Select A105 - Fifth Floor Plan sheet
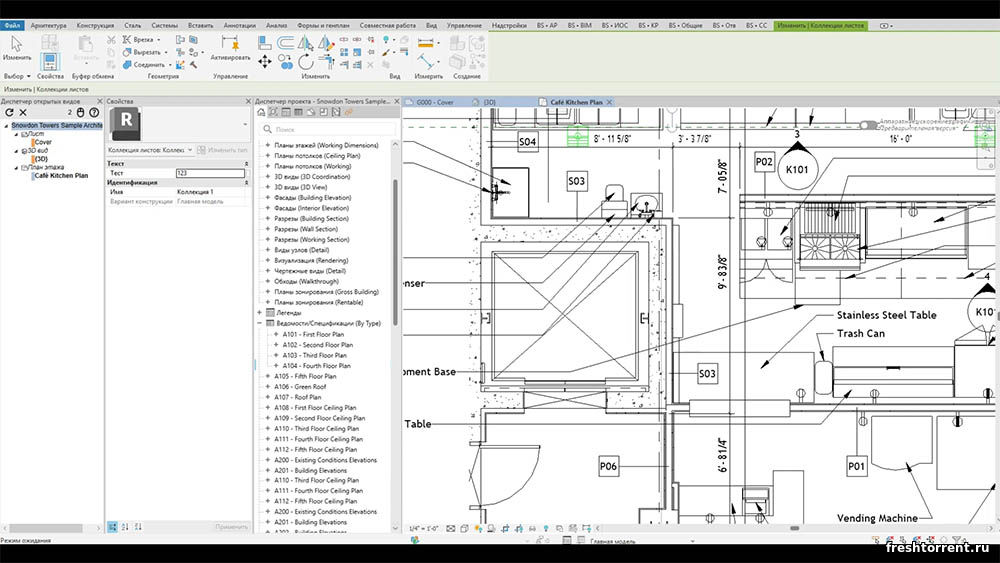This screenshot has width=1000, height=563. tap(305, 376)
